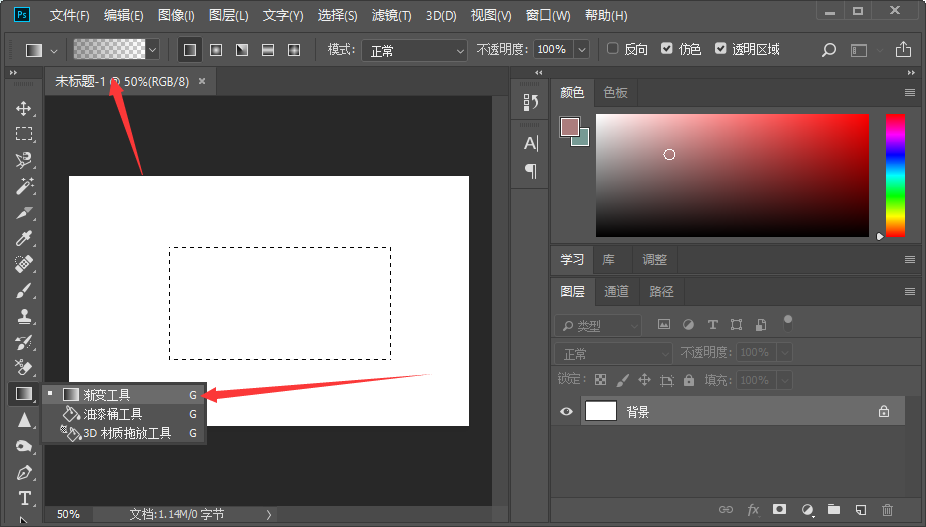Select the Move tool in toolbar
926x527 pixels.
(x=24, y=108)
